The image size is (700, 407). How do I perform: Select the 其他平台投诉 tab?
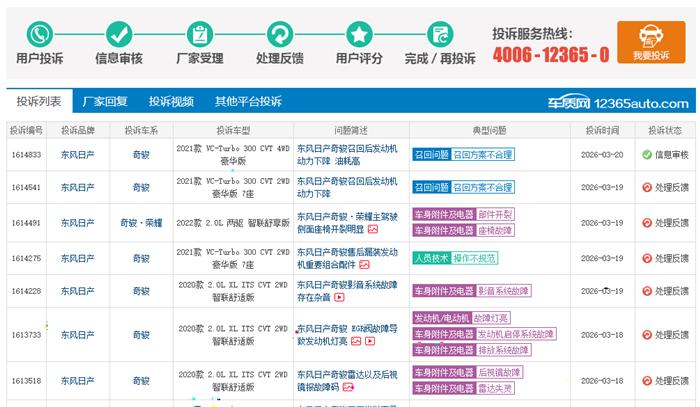(247, 101)
